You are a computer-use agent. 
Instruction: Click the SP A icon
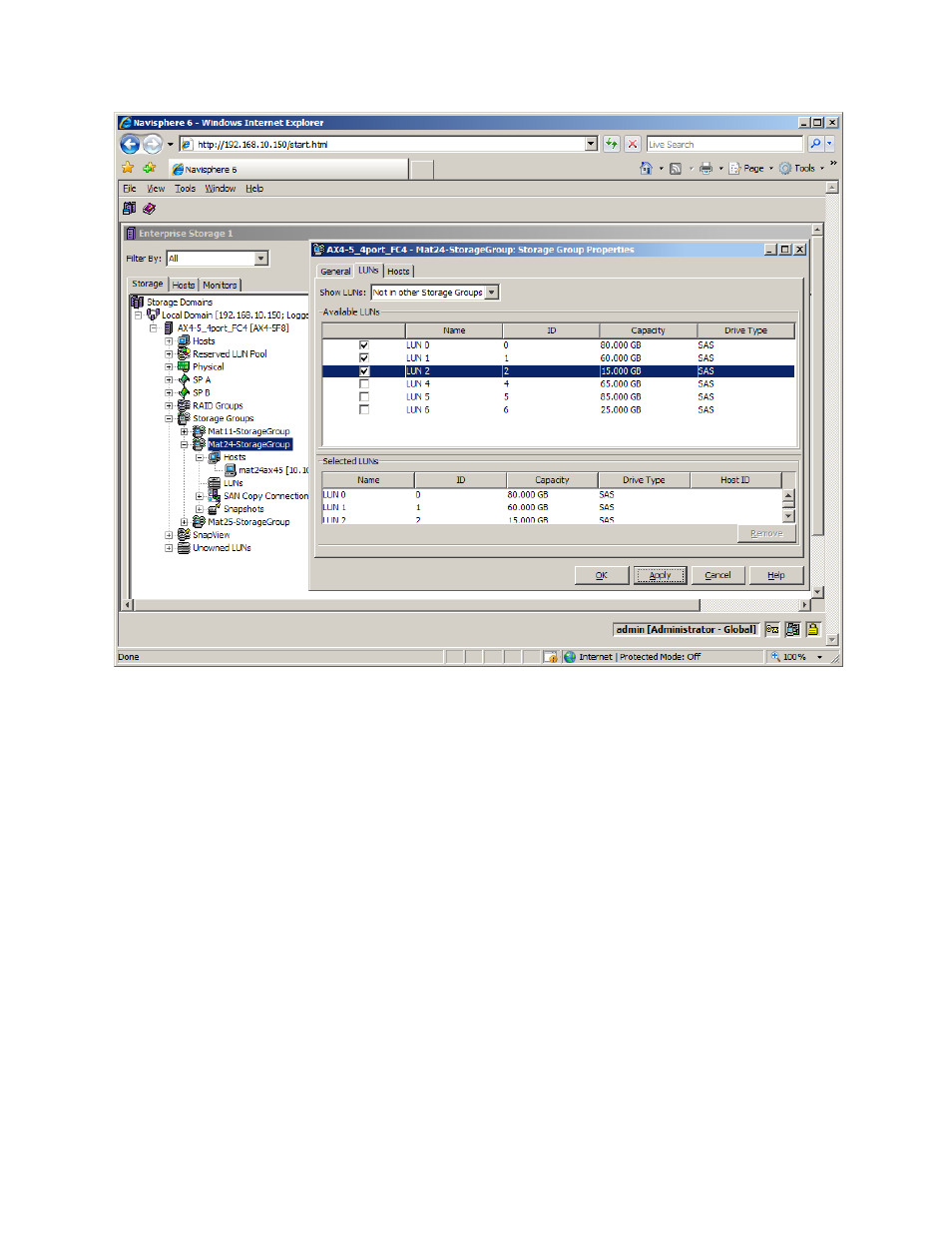tap(184, 379)
